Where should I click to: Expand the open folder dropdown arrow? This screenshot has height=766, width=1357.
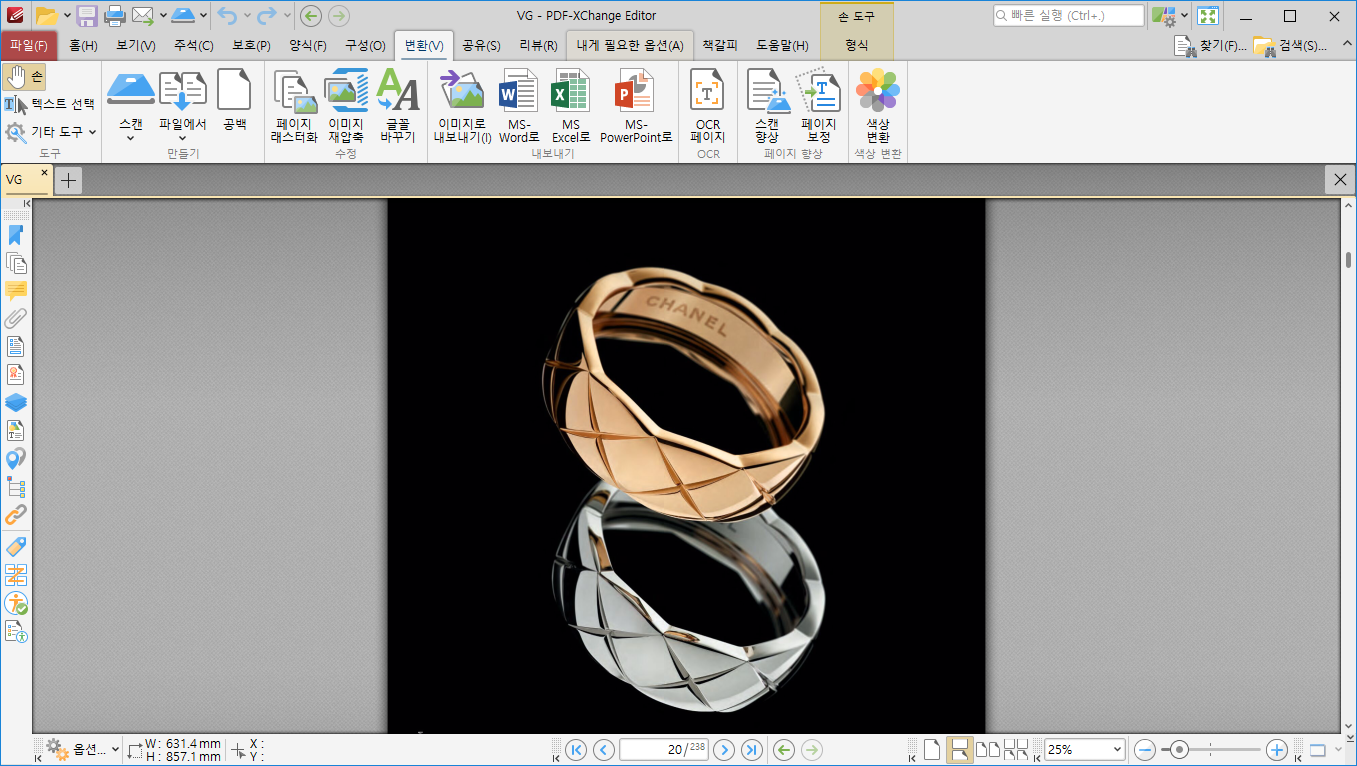67,15
